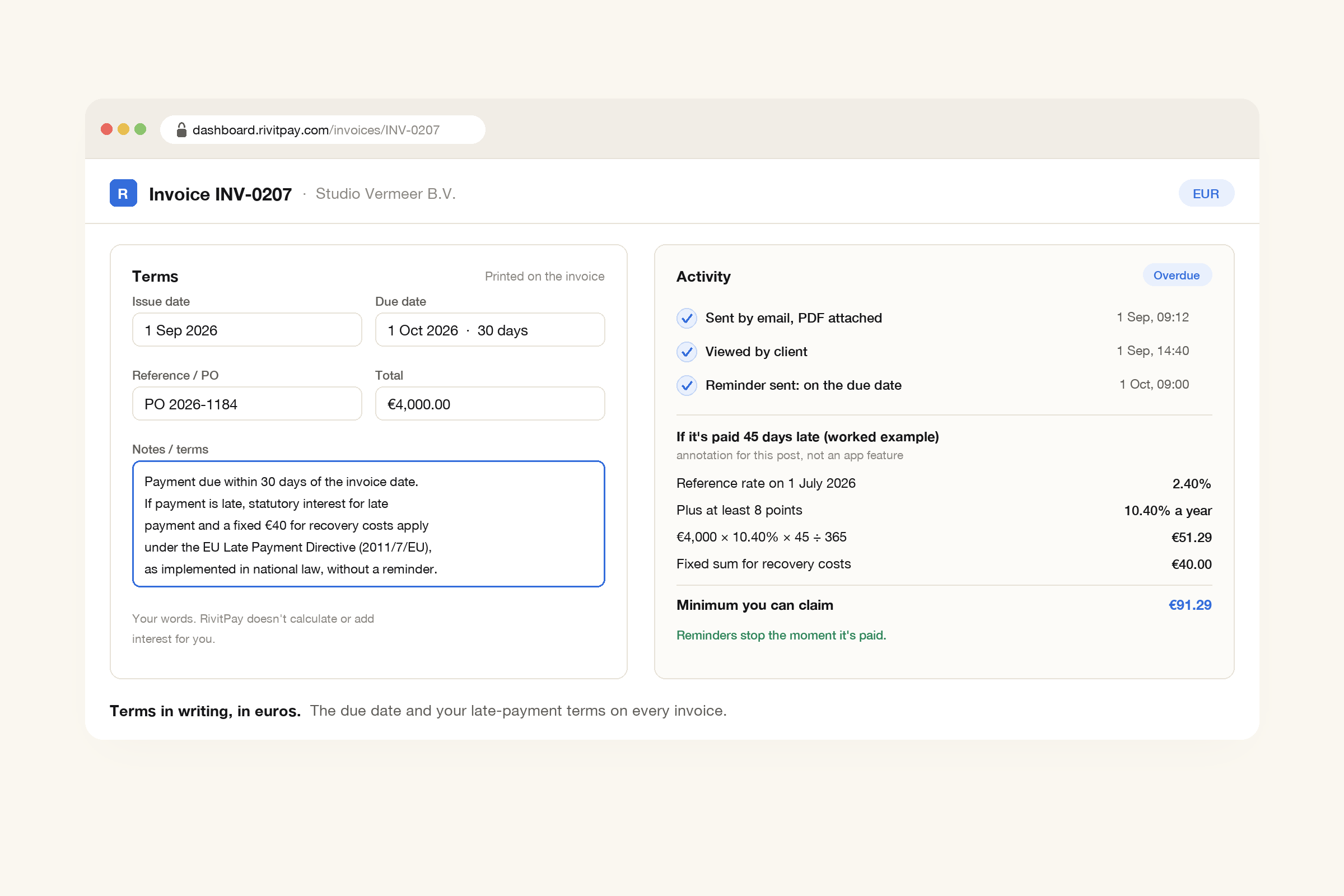Click the '10.40% a year' value
This screenshot has width=1344, height=896.
[x=1168, y=511]
